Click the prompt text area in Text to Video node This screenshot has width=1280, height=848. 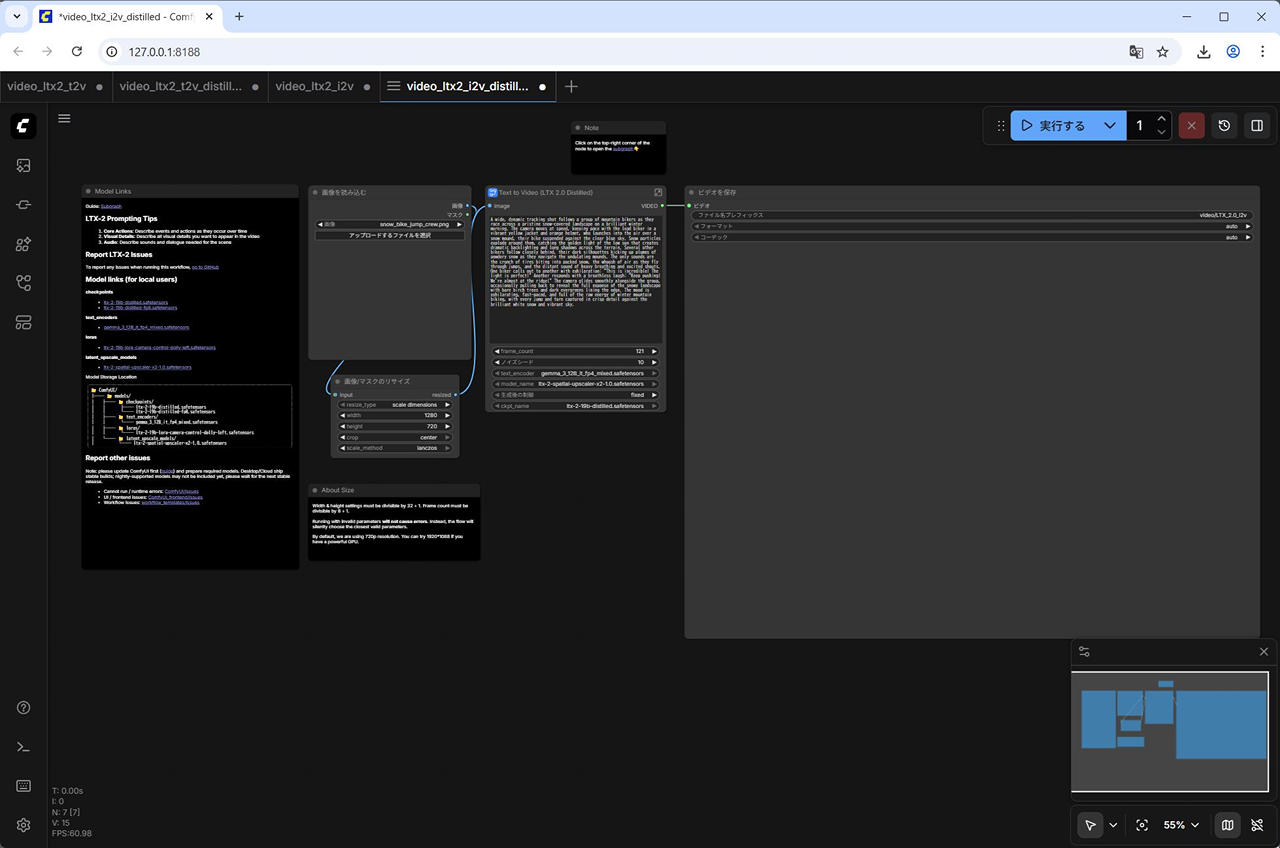coord(575,278)
